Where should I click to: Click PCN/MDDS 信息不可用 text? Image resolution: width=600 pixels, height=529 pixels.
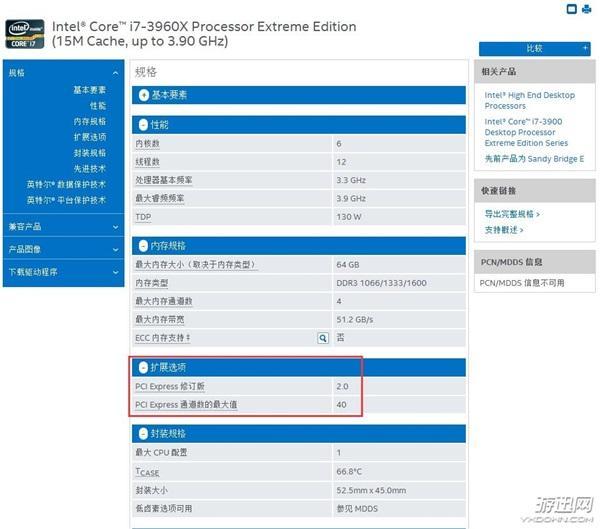pyautogui.click(x=522, y=283)
